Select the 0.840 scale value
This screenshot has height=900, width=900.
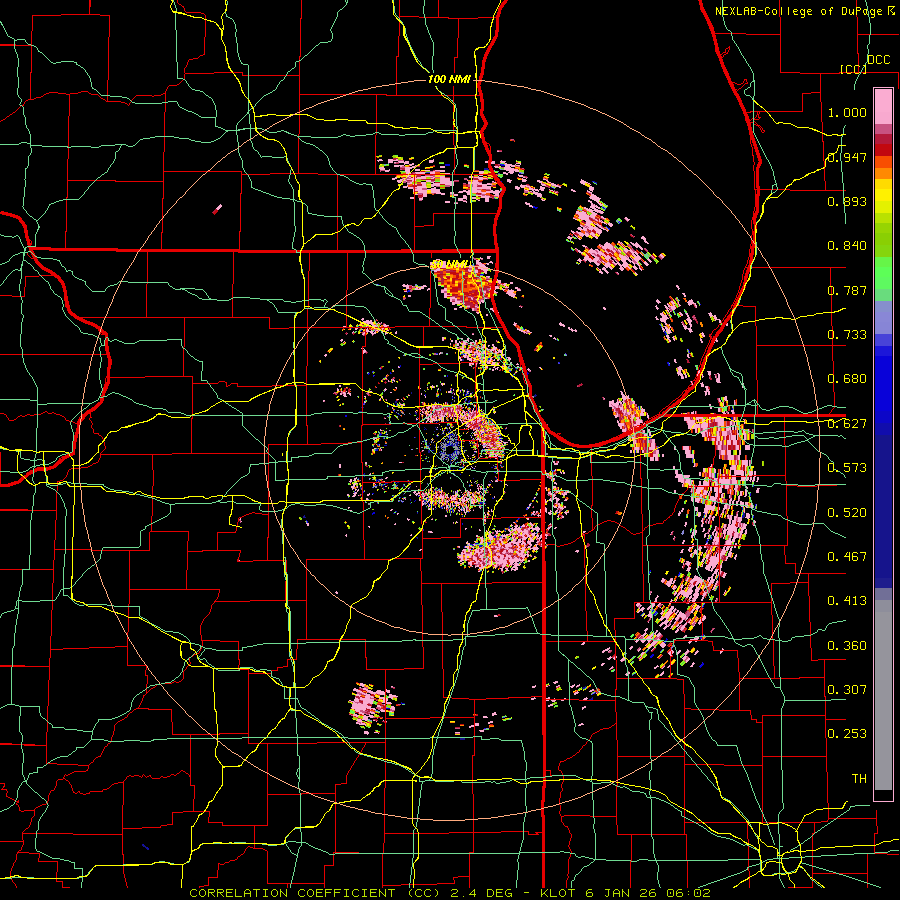point(847,246)
